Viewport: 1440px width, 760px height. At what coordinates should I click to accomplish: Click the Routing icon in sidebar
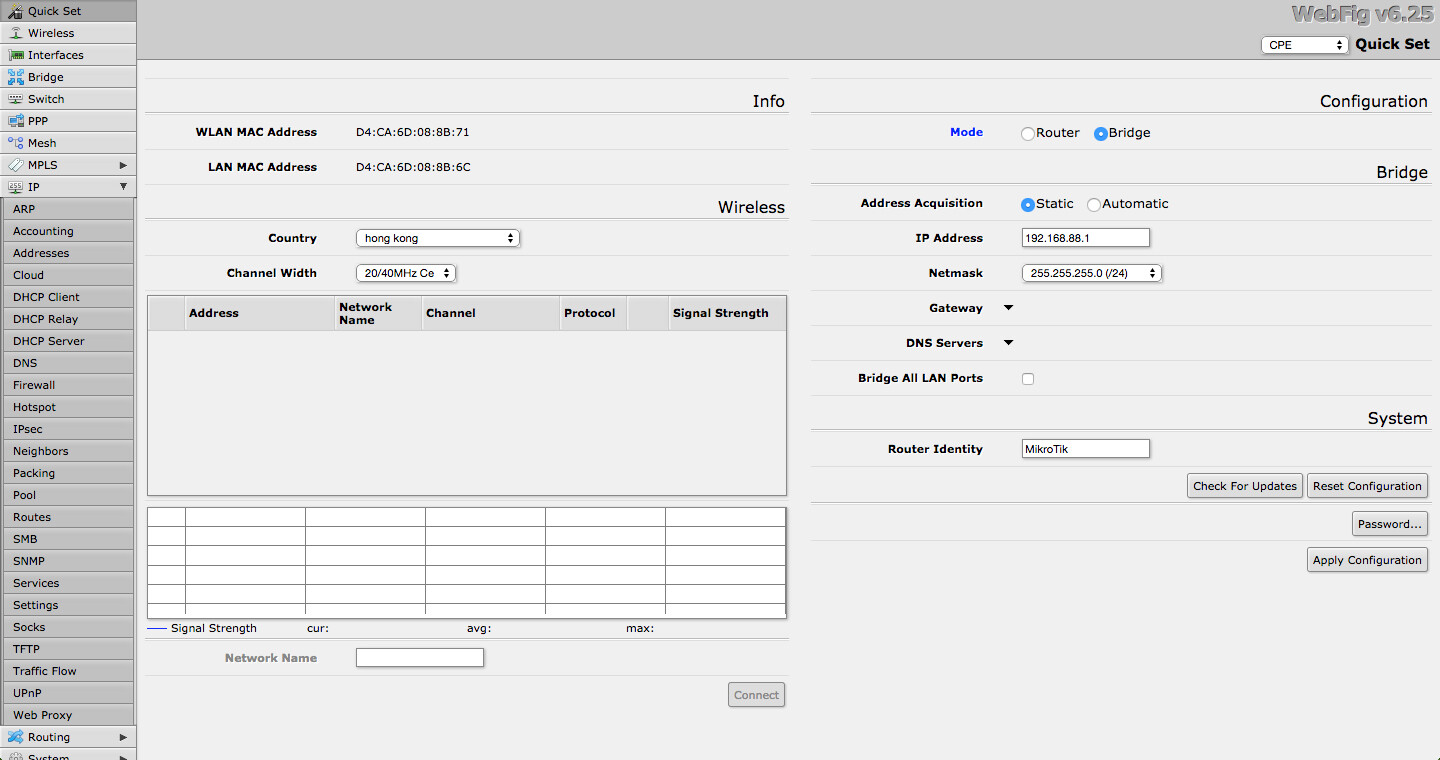(x=15, y=737)
